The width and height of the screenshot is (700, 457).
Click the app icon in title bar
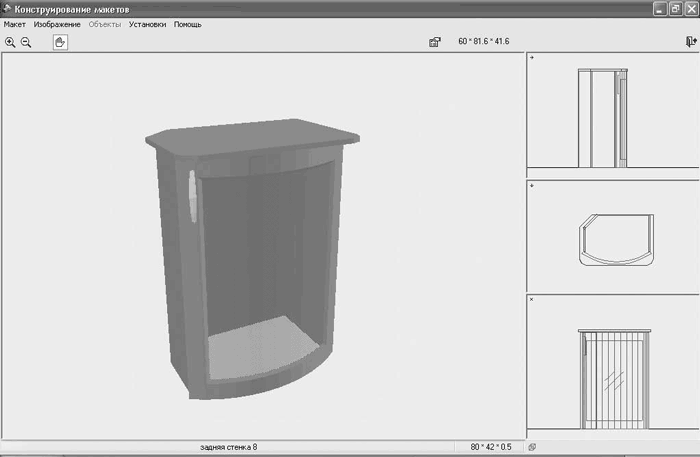click(x=7, y=8)
